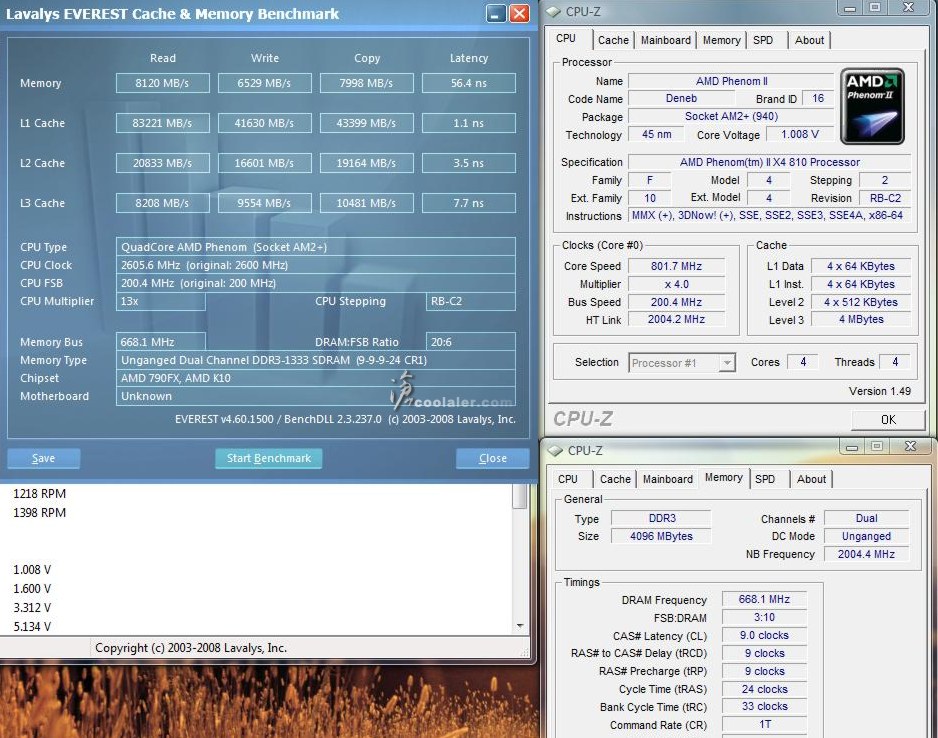Click the L3 Cache Copy value 10481 MB/s
The width and height of the screenshot is (938, 738).
(x=367, y=203)
